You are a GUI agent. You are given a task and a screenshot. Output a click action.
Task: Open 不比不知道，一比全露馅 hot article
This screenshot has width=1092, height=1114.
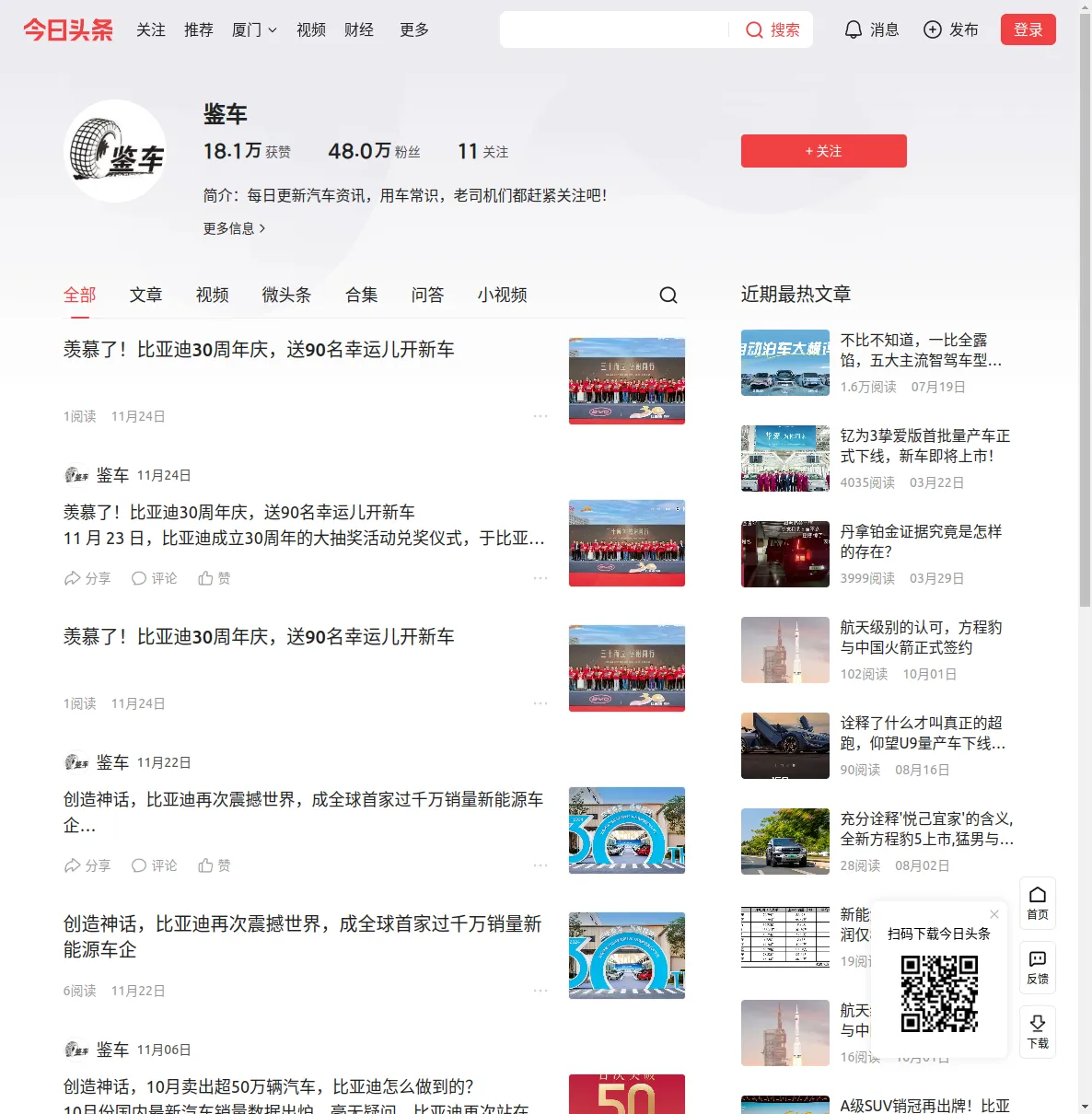coord(922,350)
